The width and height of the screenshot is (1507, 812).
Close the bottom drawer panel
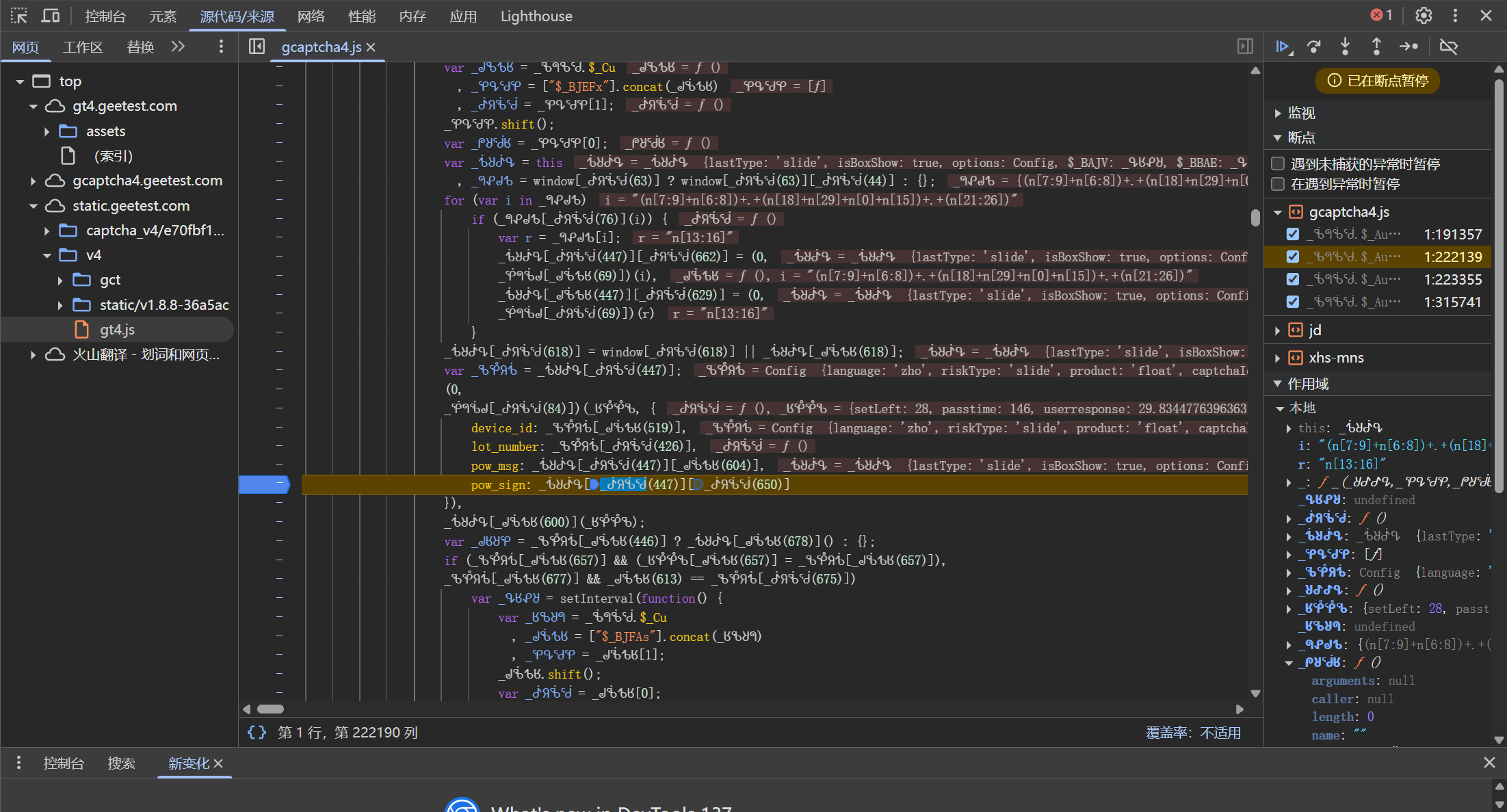tap(1489, 763)
